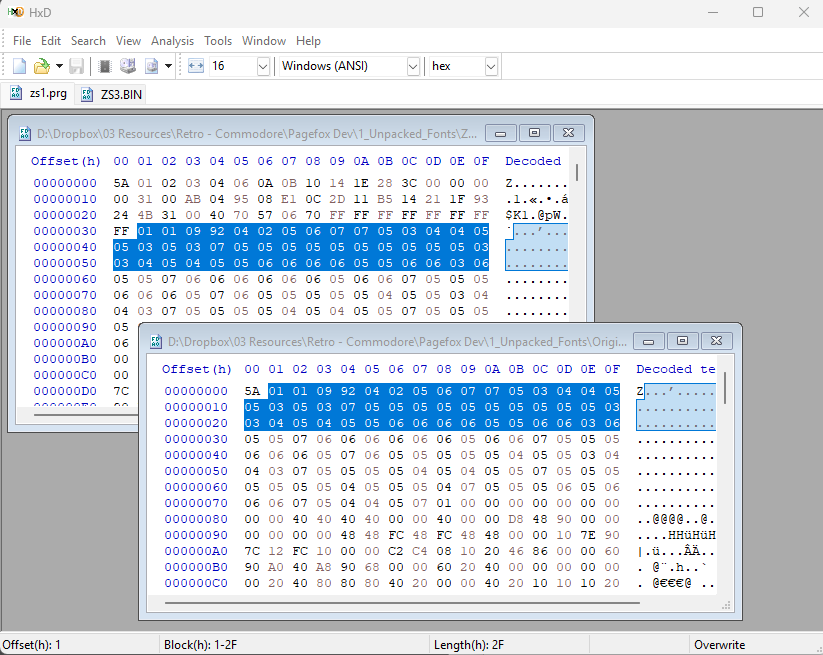Open the Analysis menu
The height and width of the screenshot is (655, 823).
(x=172, y=41)
